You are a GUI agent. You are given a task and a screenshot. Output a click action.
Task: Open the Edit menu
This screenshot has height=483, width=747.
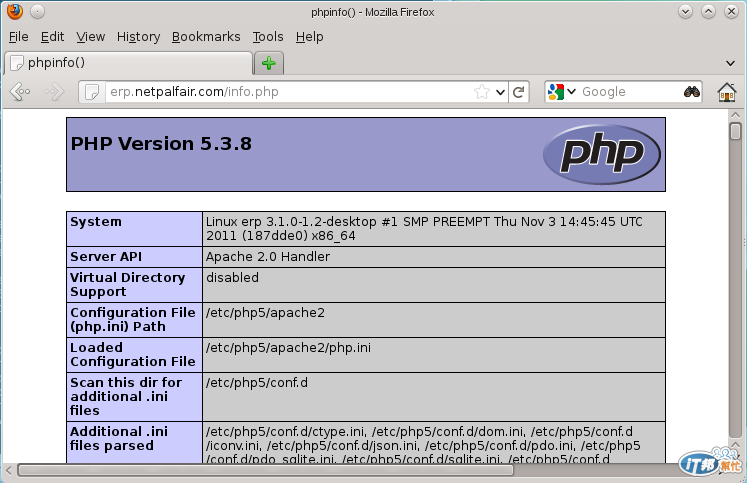[52, 37]
